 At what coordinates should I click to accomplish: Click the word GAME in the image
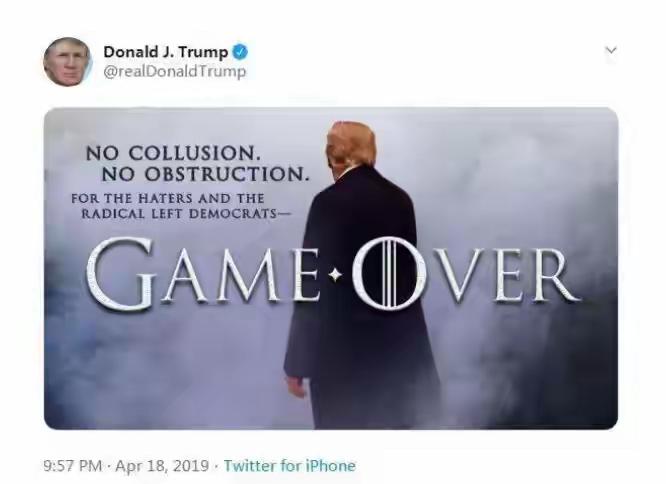point(206,271)
